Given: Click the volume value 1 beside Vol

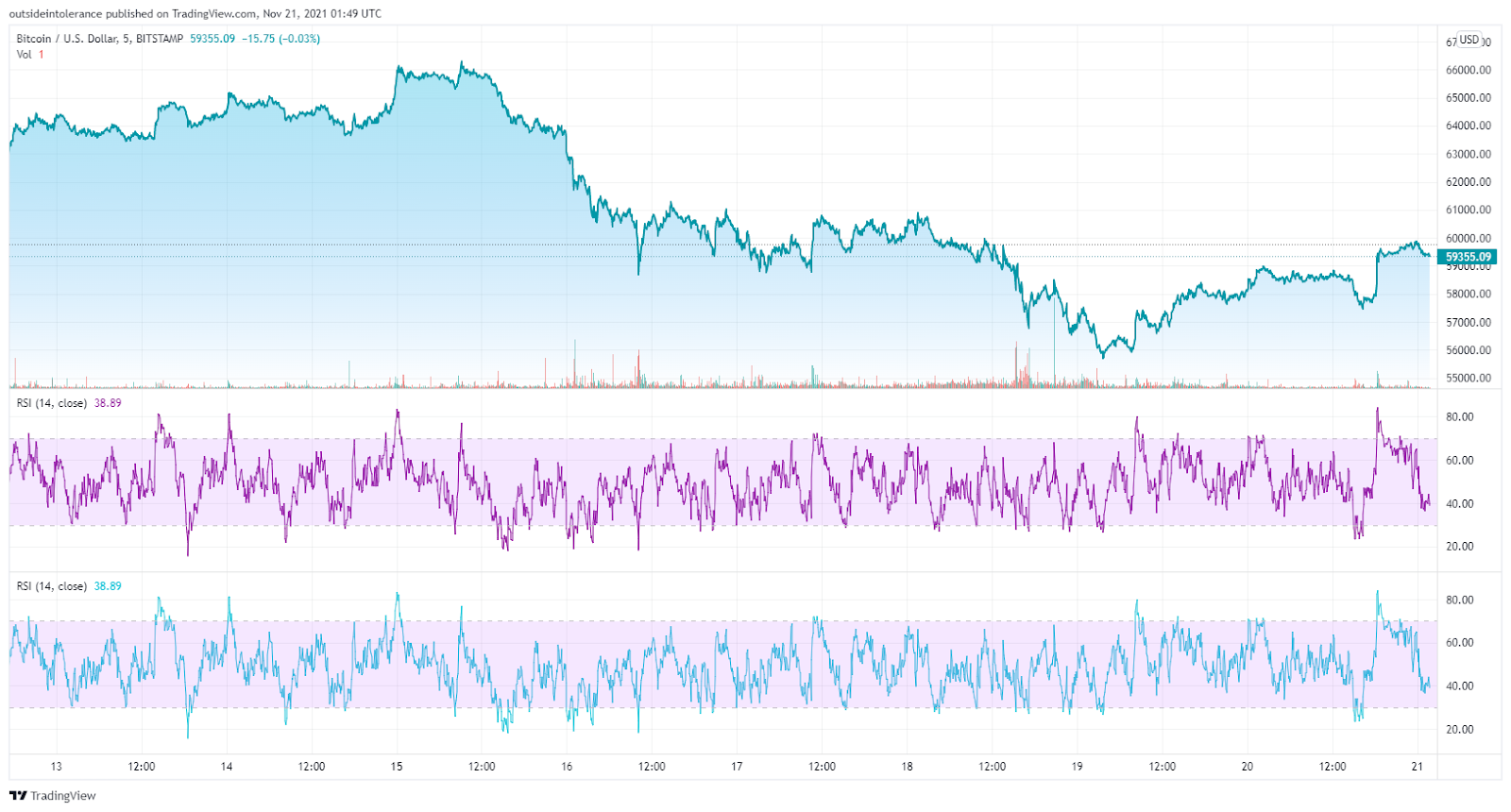Looking at the screenshot, I should [41, 55].
